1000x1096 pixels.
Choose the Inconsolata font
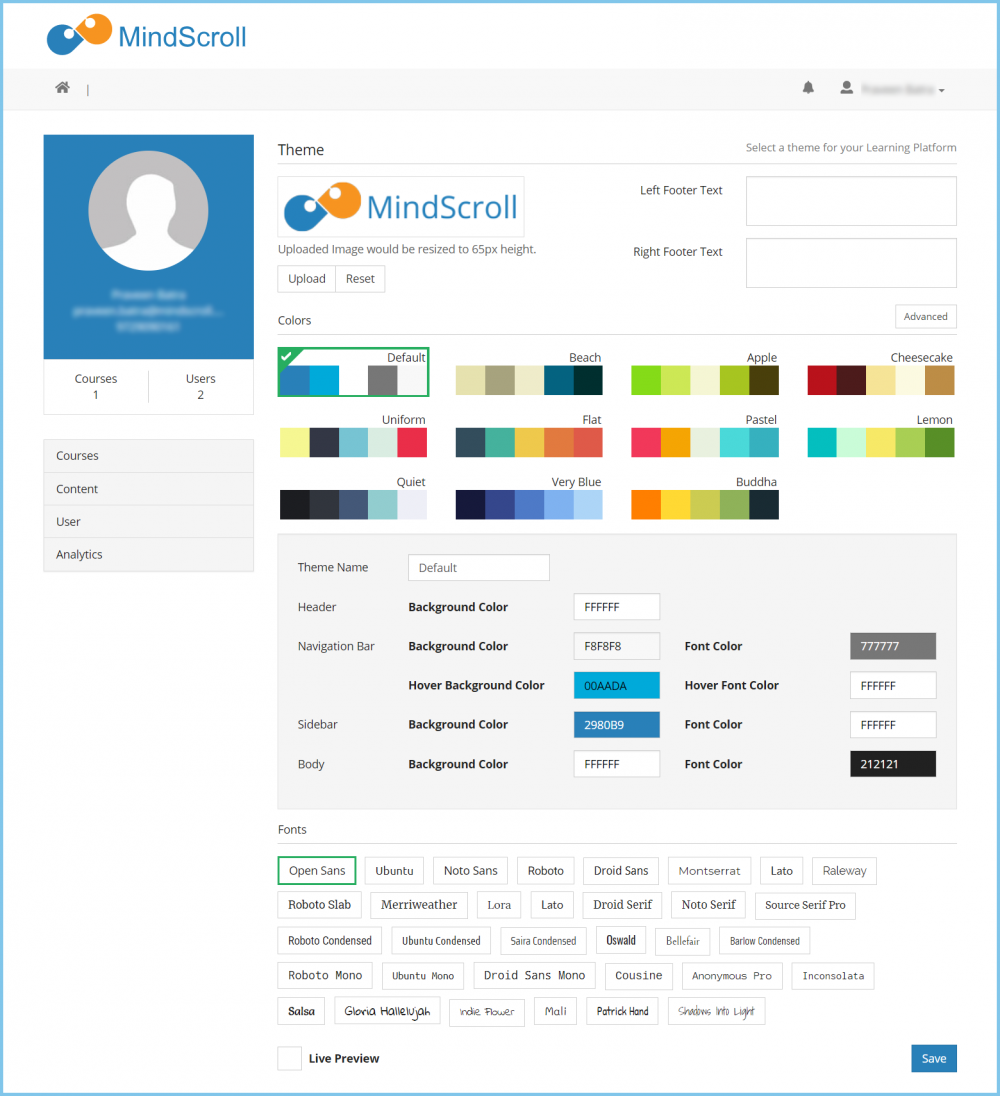tap(833, 976)
